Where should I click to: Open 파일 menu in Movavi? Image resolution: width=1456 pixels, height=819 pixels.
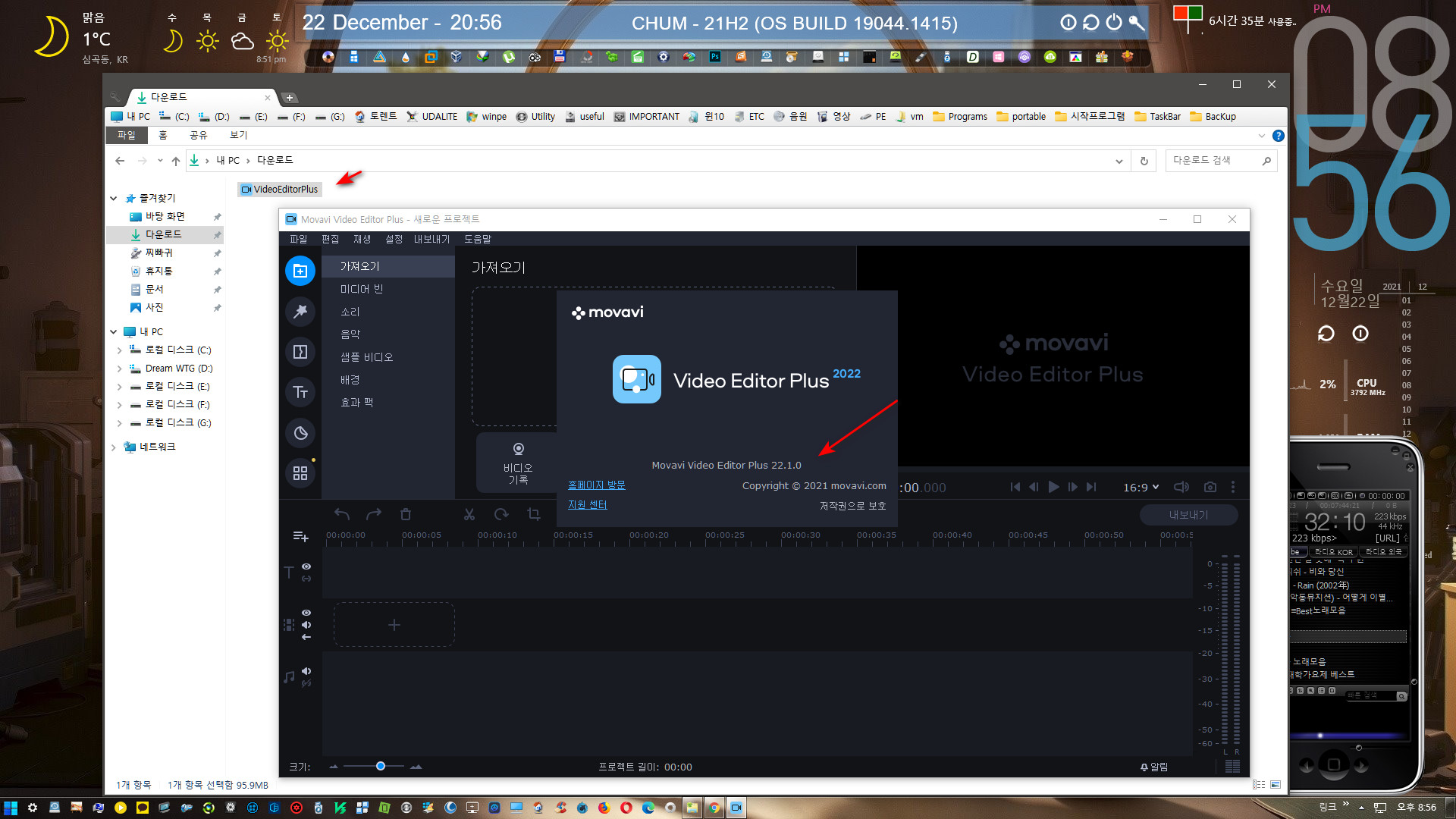[299, 239]
